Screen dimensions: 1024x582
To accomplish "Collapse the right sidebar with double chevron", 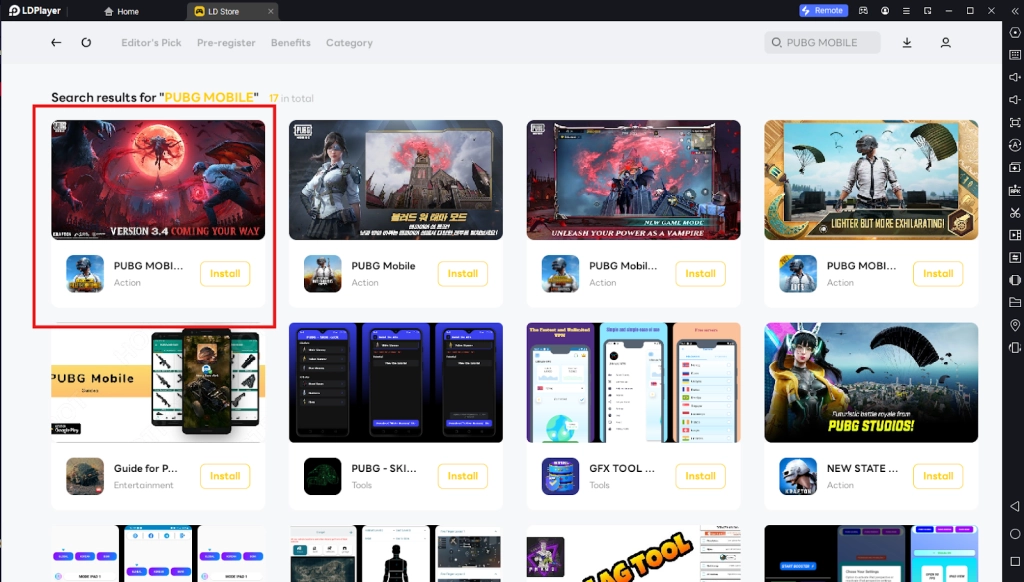I will click(x=1015, y=11).
